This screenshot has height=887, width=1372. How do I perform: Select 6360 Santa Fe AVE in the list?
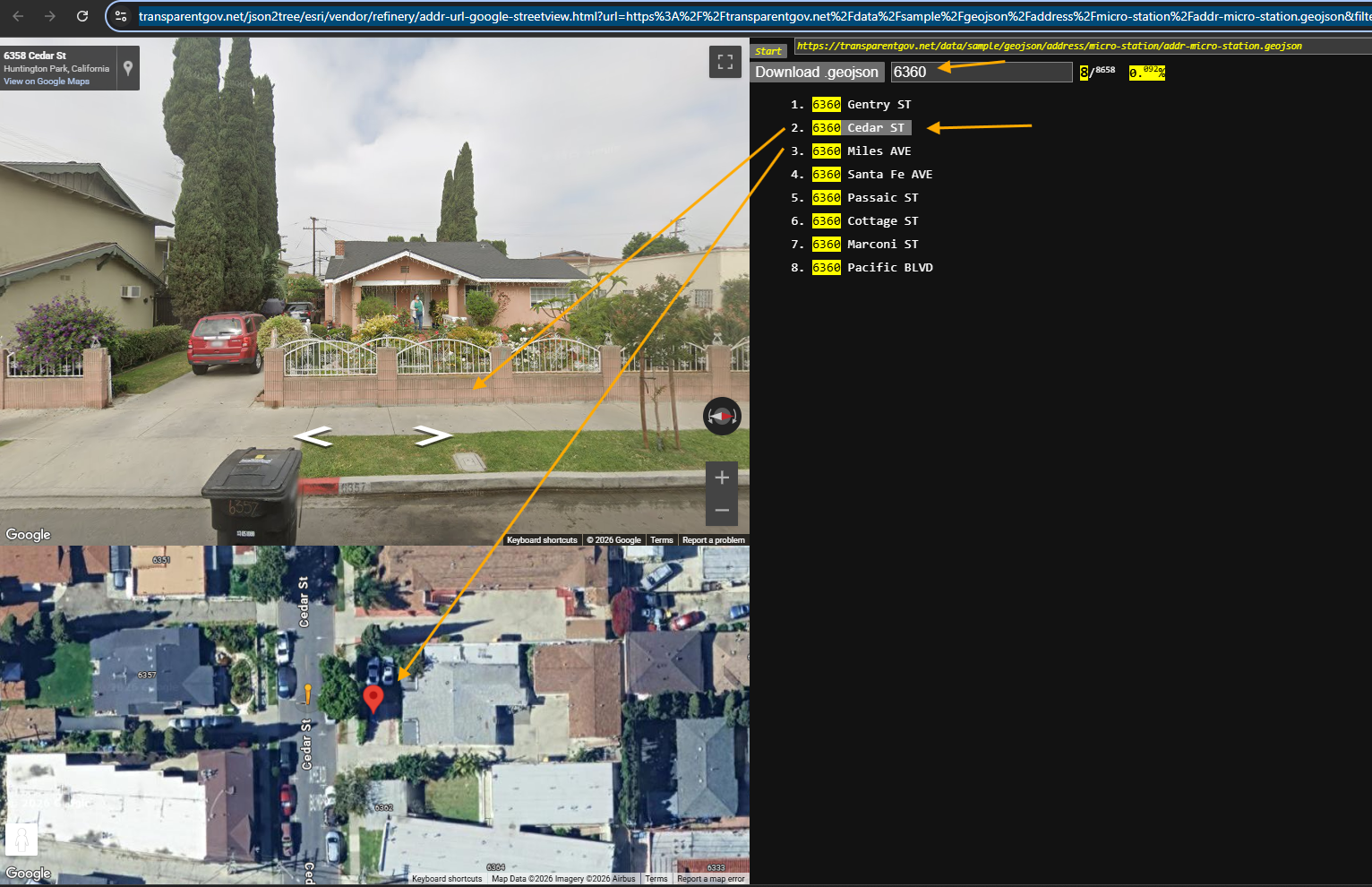pos(871,175)
